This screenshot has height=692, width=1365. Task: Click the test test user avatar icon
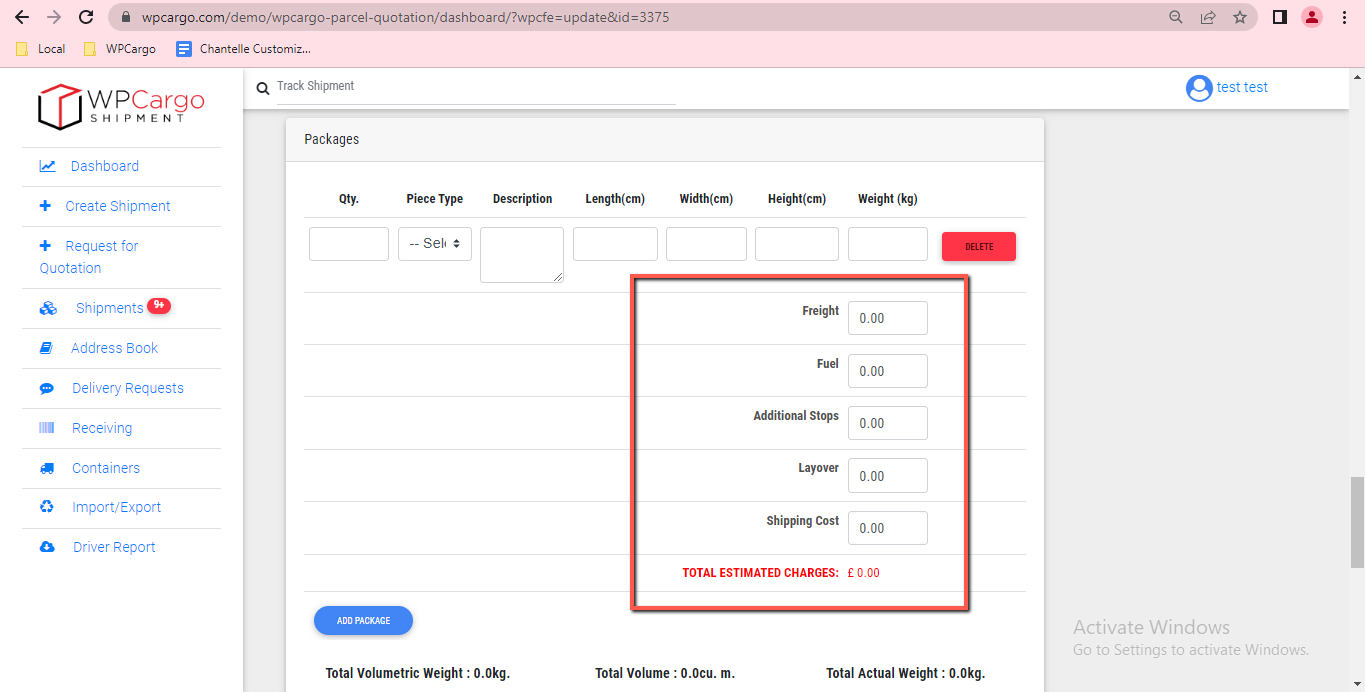pos(1199,88)
